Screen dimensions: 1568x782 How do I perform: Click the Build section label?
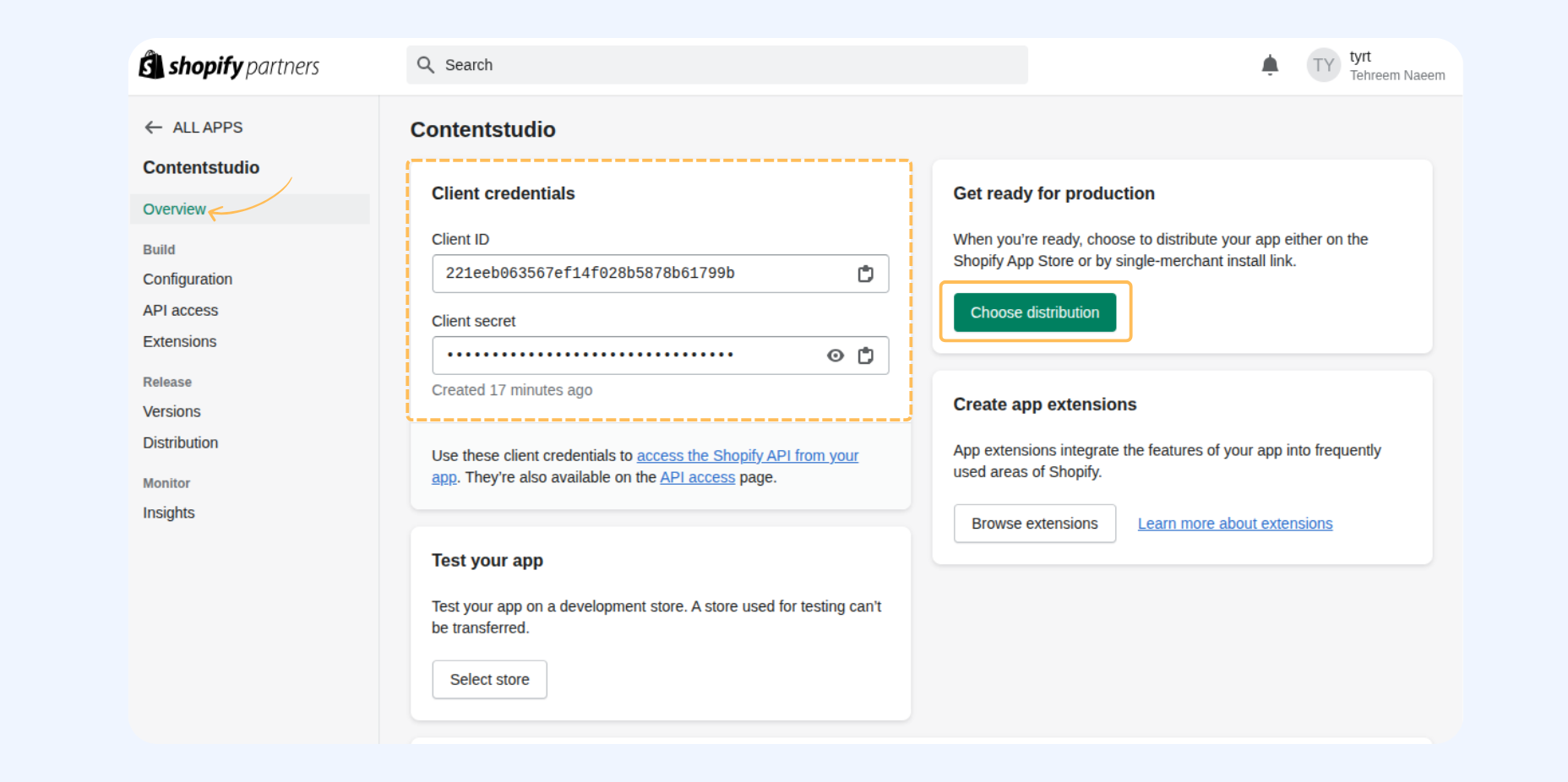point(159,250)
